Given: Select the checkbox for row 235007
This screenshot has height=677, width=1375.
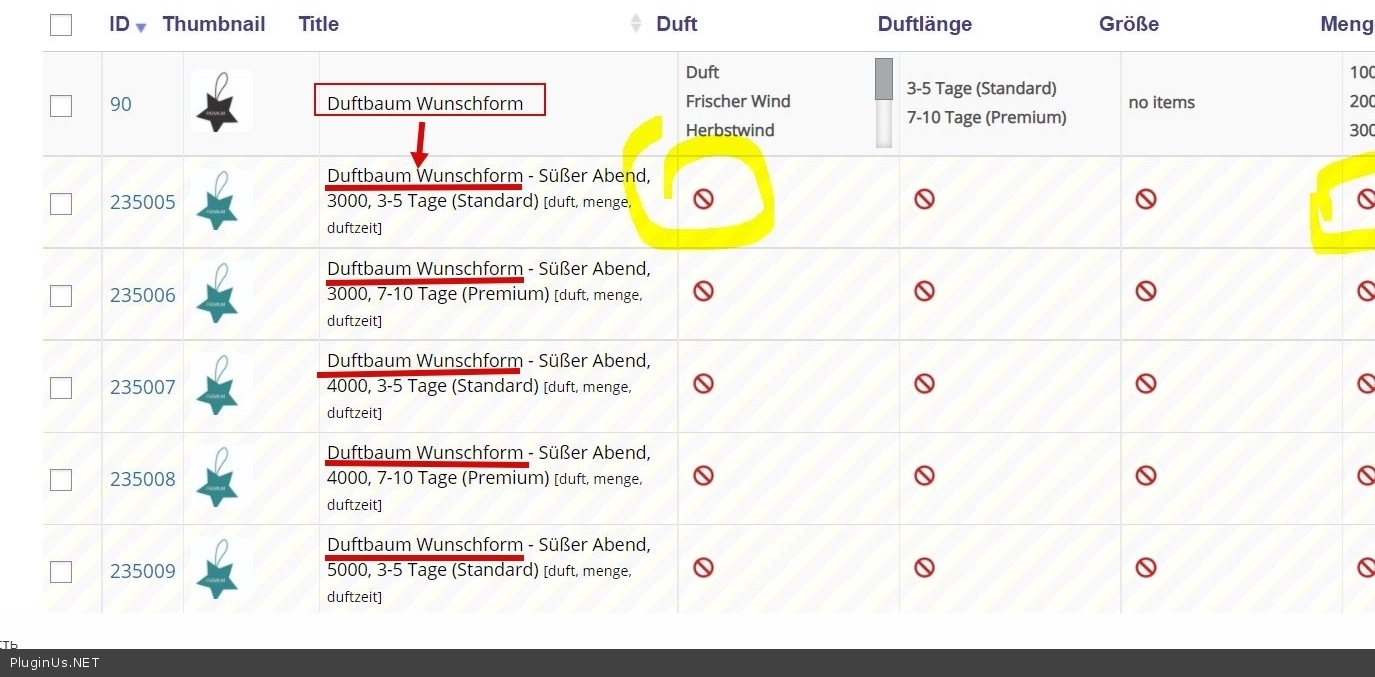Looking at the screenshot, I should (61, 387).
